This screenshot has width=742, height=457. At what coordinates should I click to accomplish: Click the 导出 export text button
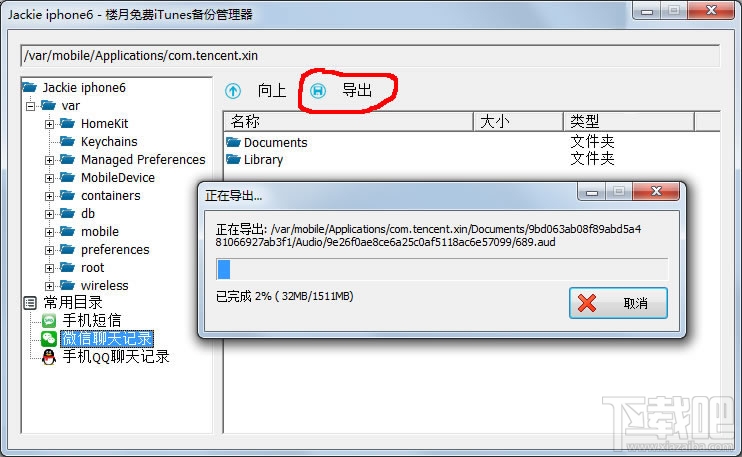(357, 90)
